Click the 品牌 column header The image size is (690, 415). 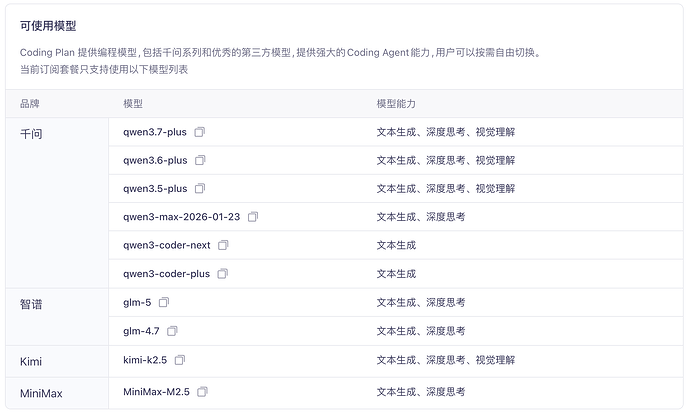tap(30, 104)
